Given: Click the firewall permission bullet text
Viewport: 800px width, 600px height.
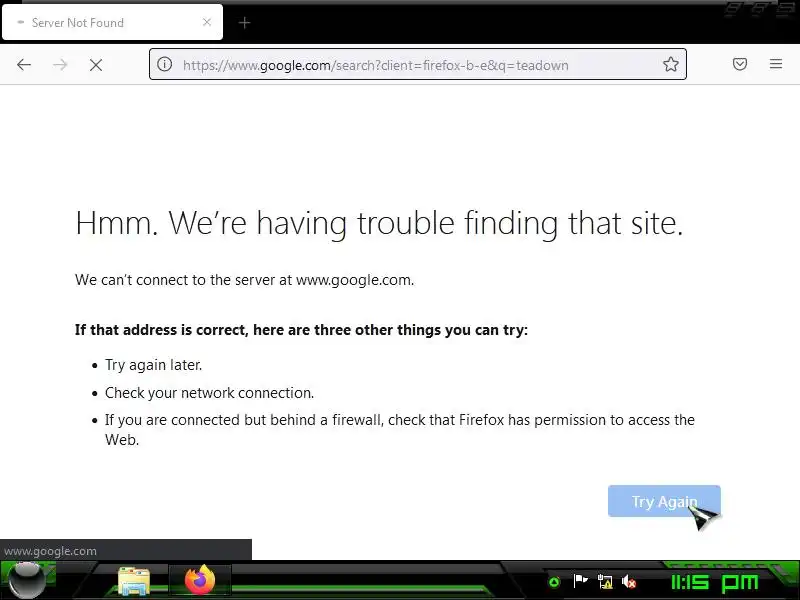Looking at the screenshot, I should point(399,430).
